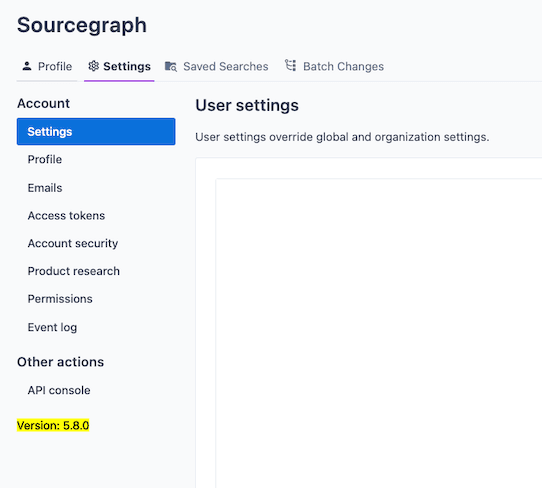The width and height of the screenshot is (542, 488).
Task: Switch to the Saved Searches tab
Action: [x=217, y=66]
